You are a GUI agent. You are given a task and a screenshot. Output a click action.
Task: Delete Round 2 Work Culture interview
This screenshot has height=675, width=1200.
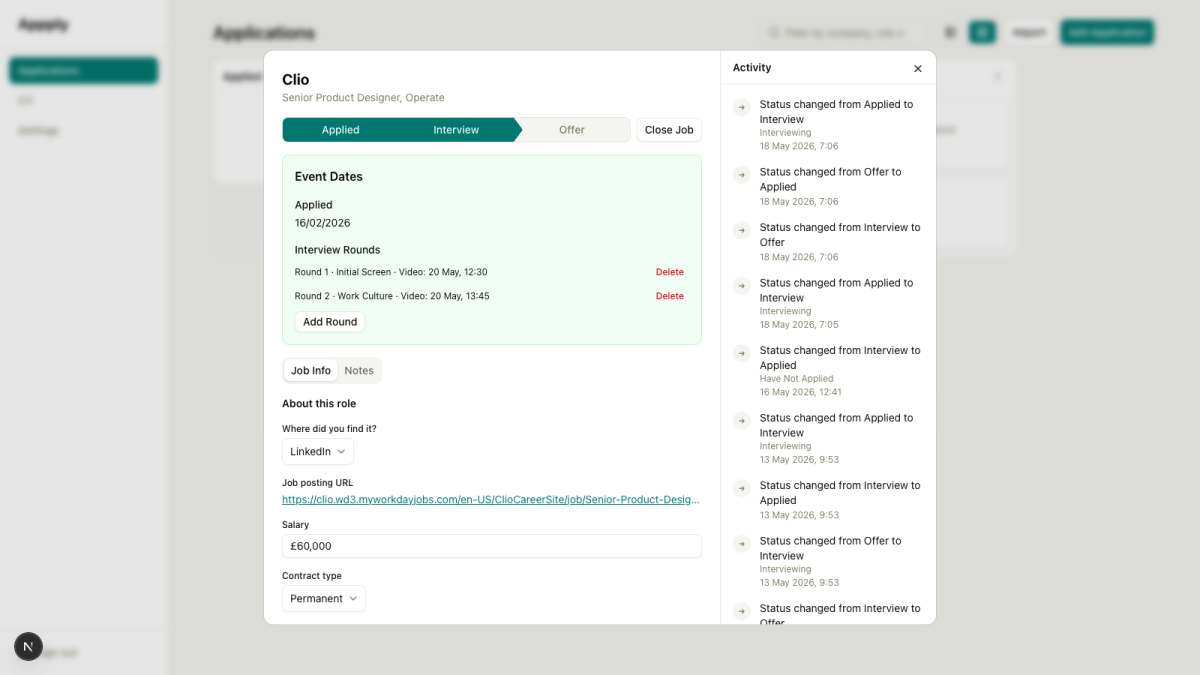click(x=670, y=296)
